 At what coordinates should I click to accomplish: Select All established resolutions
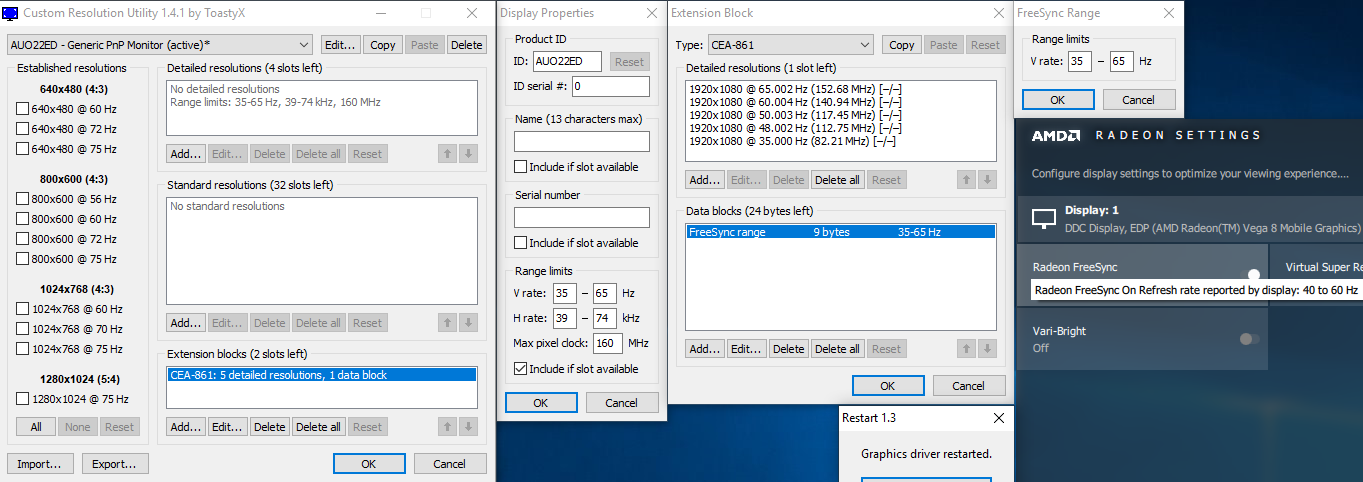click(36, 427)
